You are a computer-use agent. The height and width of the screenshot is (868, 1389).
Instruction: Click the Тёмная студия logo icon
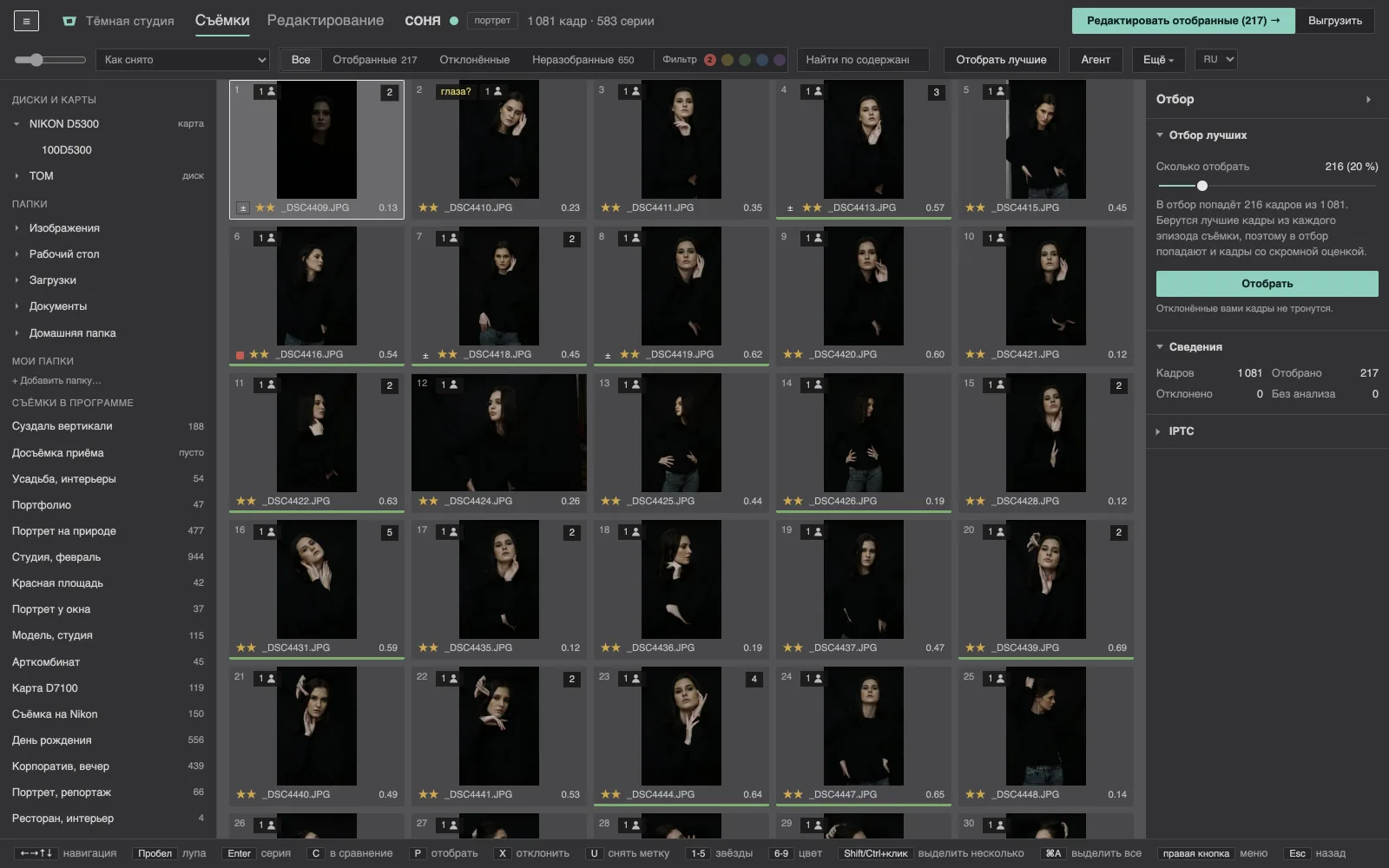pos(69,21)
